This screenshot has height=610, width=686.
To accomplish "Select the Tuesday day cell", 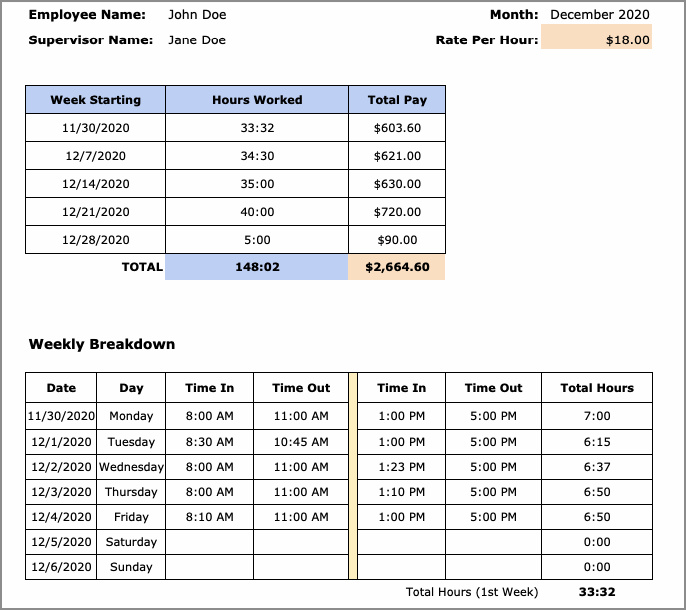I will [131, 442].
